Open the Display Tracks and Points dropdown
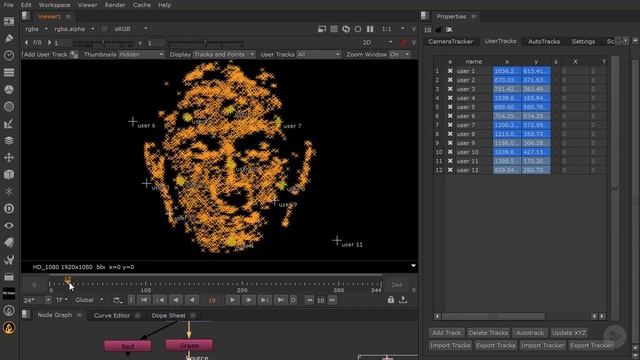 (x=224, y=54)
